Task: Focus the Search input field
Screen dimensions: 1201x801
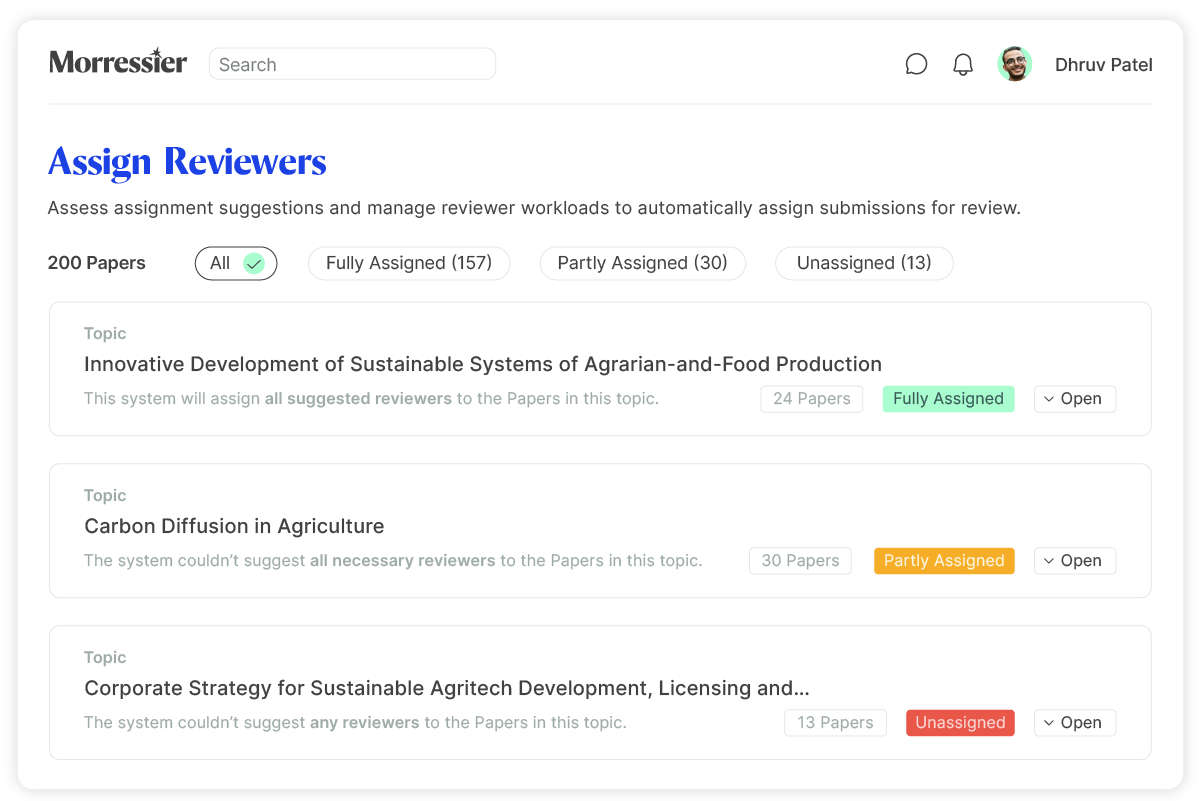Action: (352, 64)
